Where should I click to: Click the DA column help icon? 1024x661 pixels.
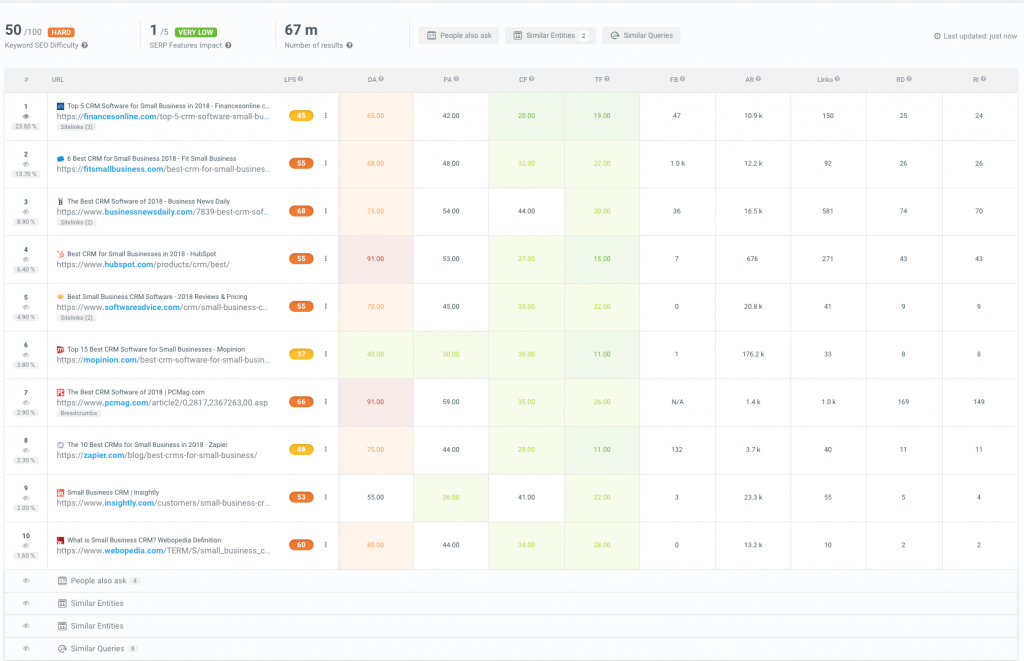click(381, 79)
